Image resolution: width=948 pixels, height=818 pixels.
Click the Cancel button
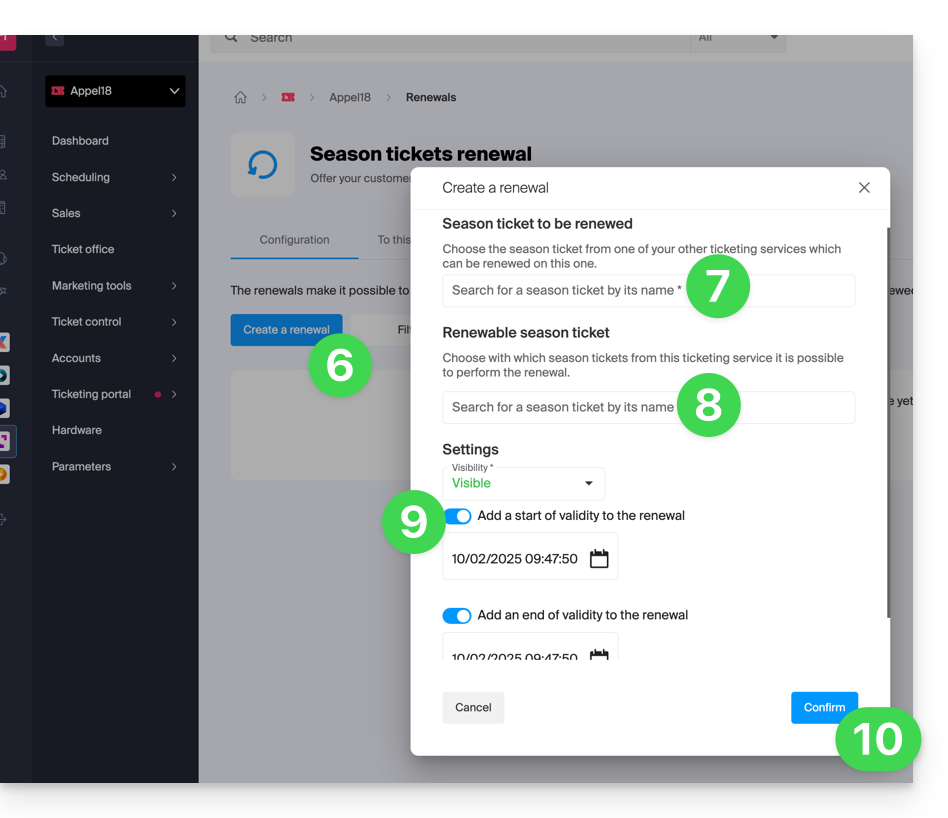(x=473, y=707)
